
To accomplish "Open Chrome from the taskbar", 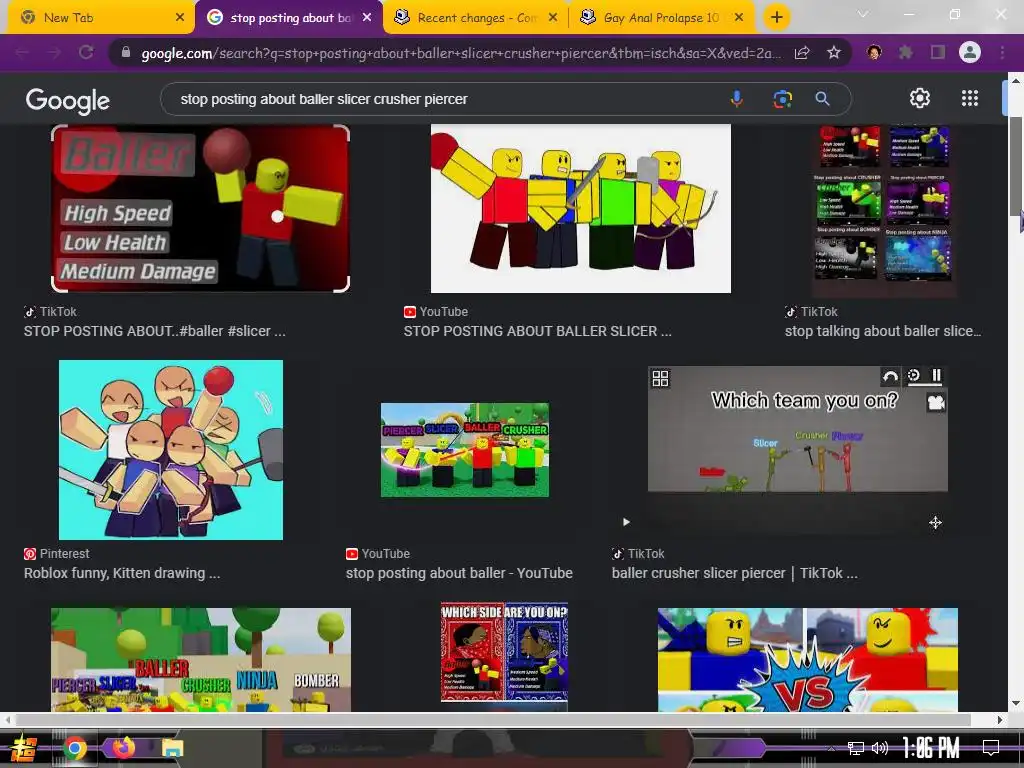I will click(x=75, y=748).
